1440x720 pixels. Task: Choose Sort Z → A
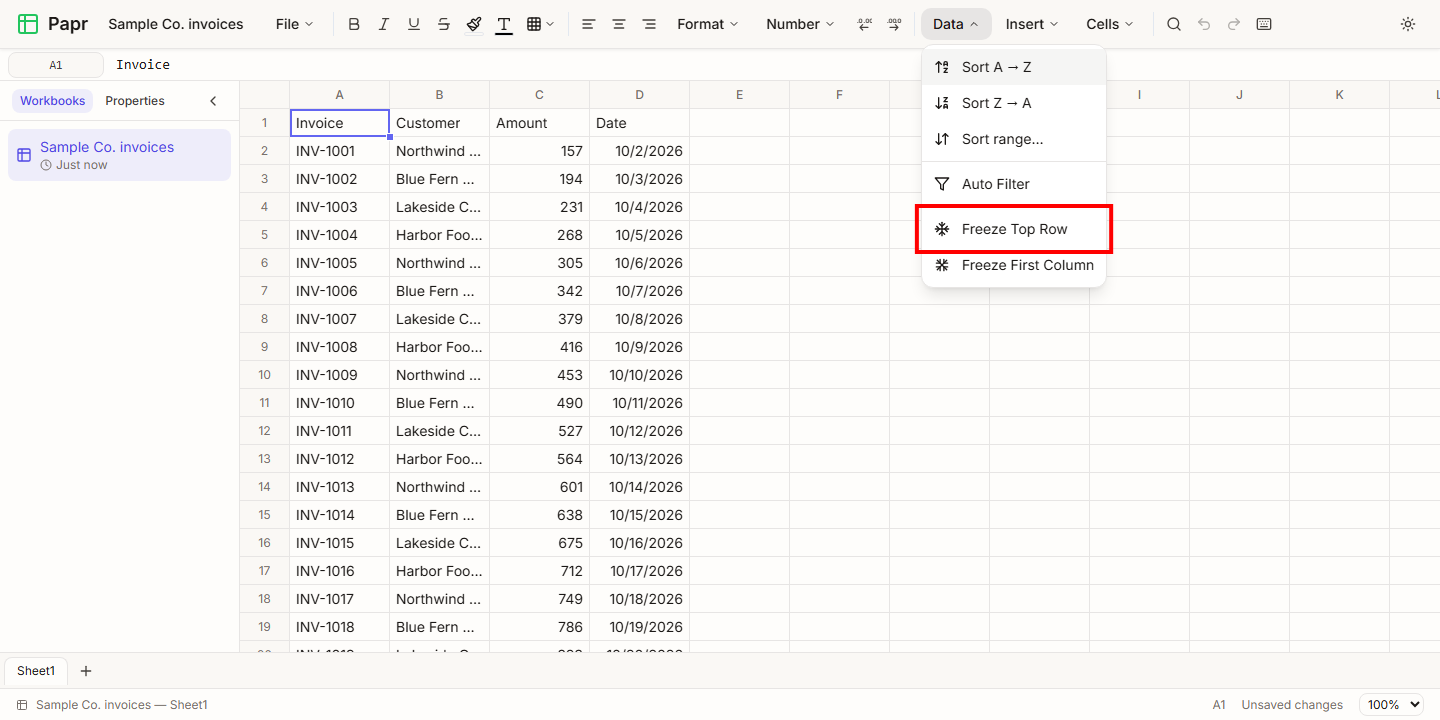[1014, 103]
